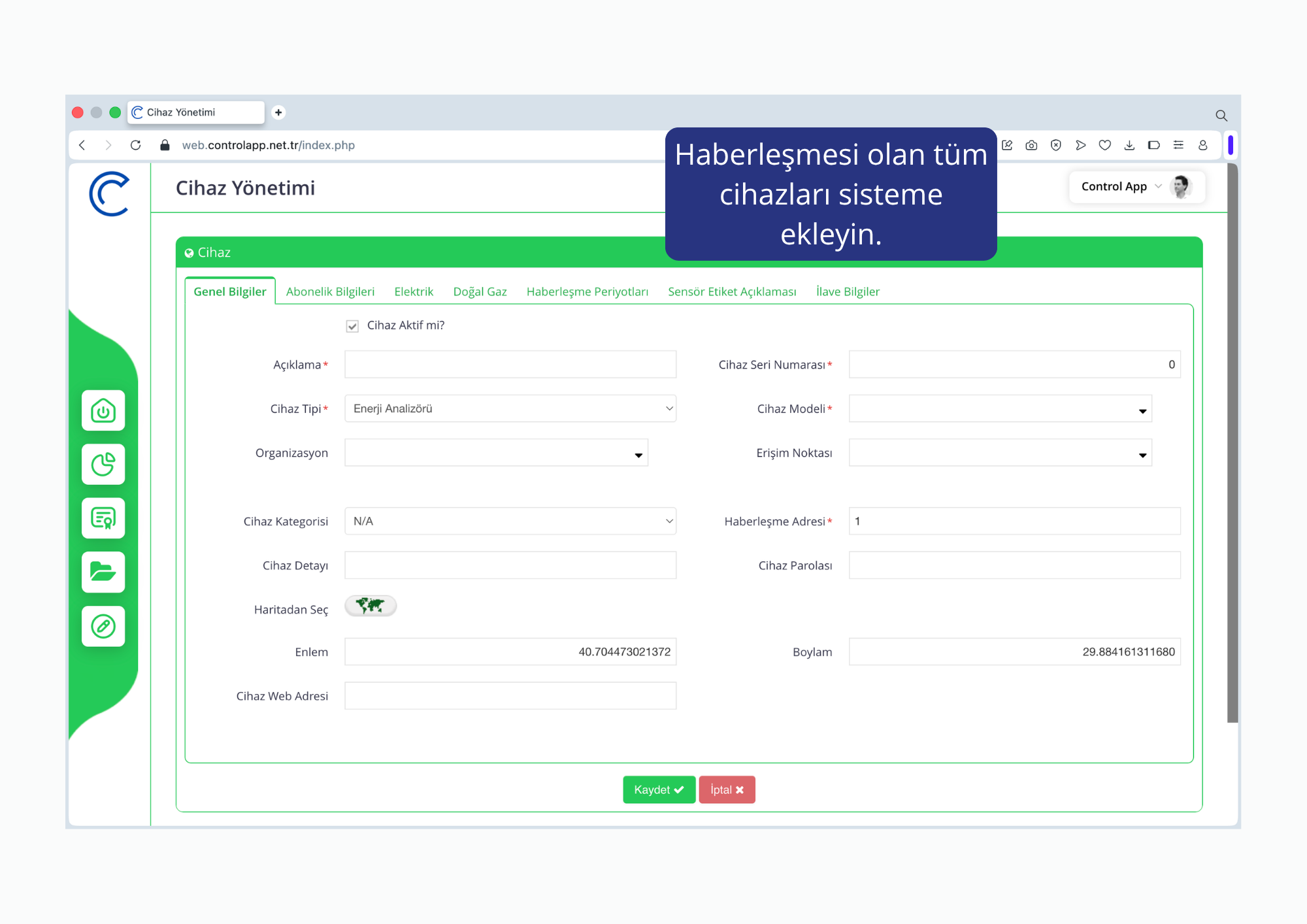This screenshot has height=924, width=1307.
Task: Switch to the Sensör Etiket Açıklaması tab
Action: pos(732,291)
